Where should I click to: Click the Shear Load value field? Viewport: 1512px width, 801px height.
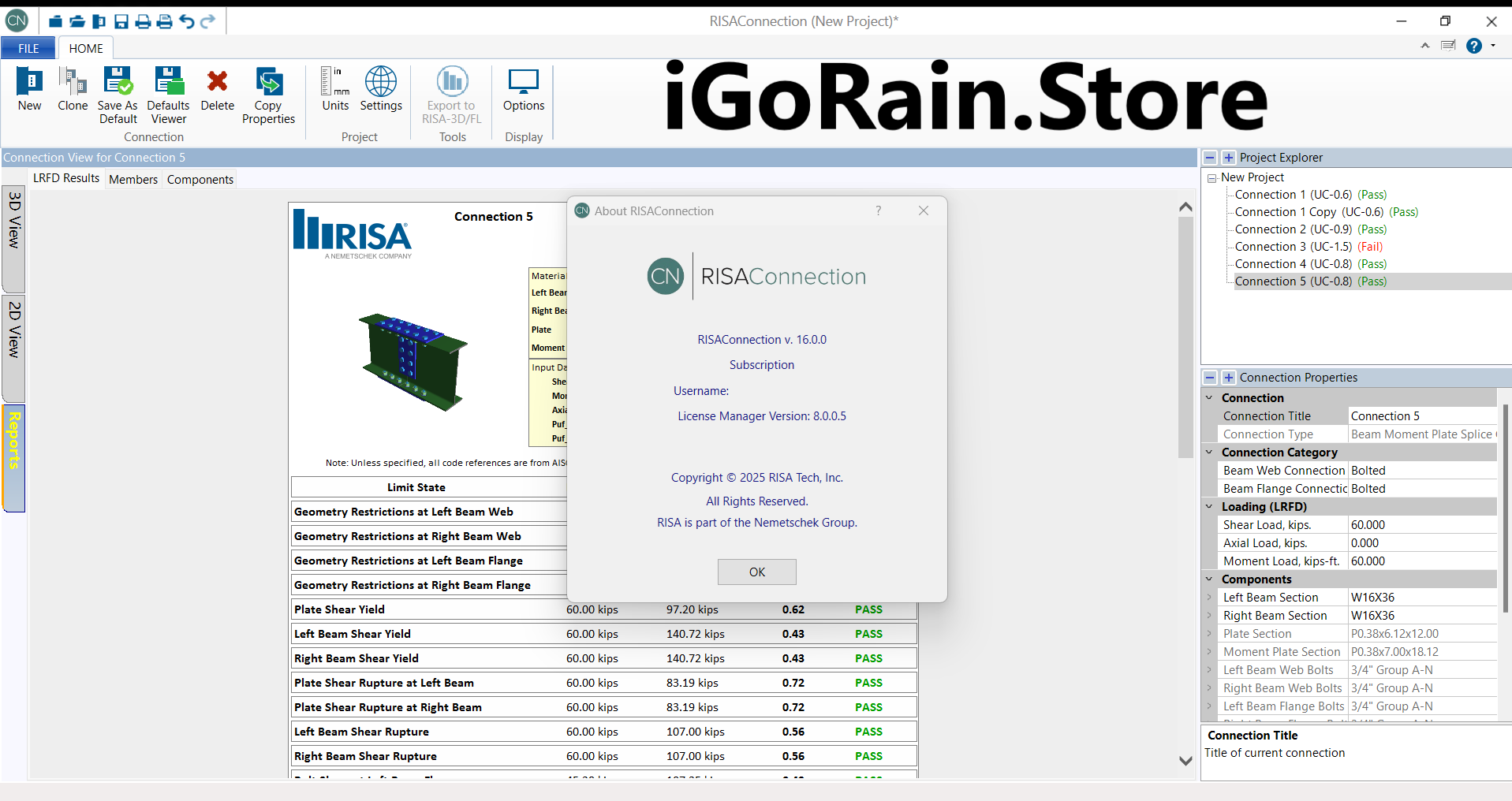(x=1421, y=525)
